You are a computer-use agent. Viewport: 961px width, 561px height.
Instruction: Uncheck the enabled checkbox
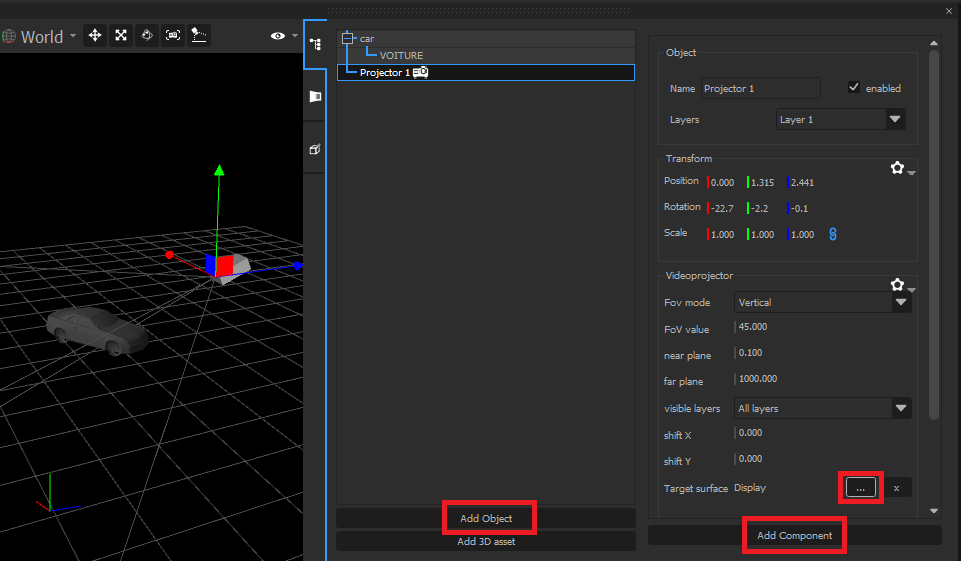click(853, 88)
